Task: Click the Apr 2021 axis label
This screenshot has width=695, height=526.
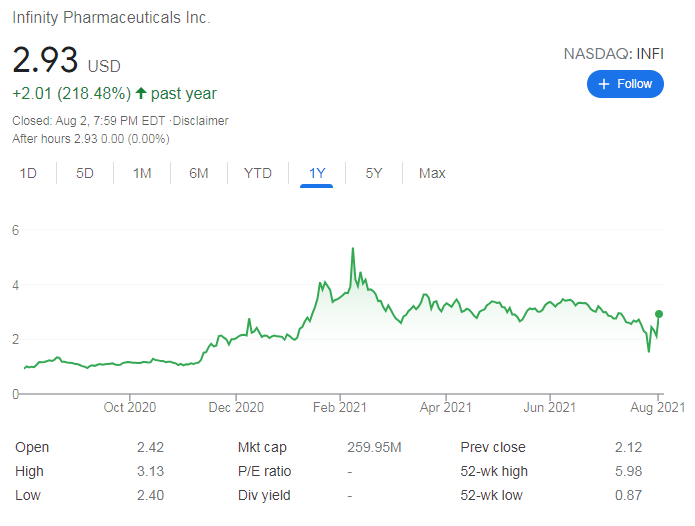Action: [x=446, y=407]
